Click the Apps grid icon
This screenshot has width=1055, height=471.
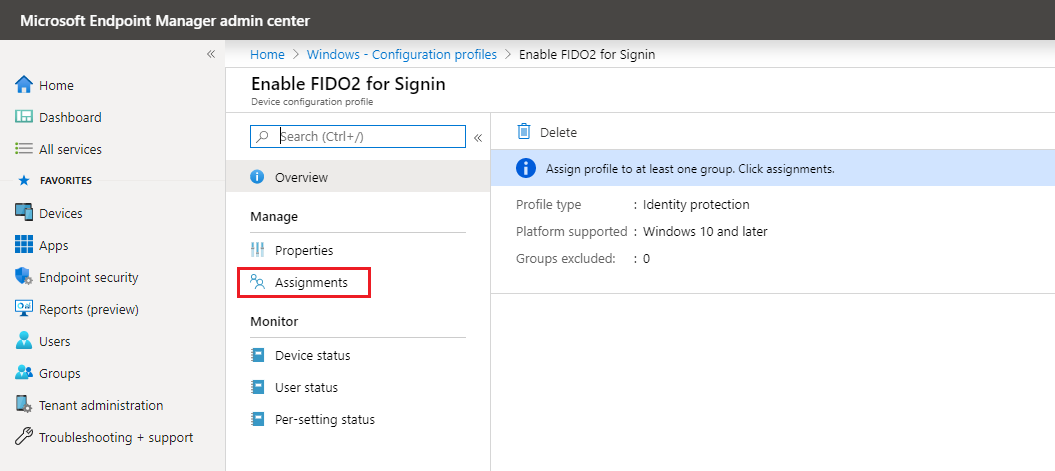[x=24, y=245]
